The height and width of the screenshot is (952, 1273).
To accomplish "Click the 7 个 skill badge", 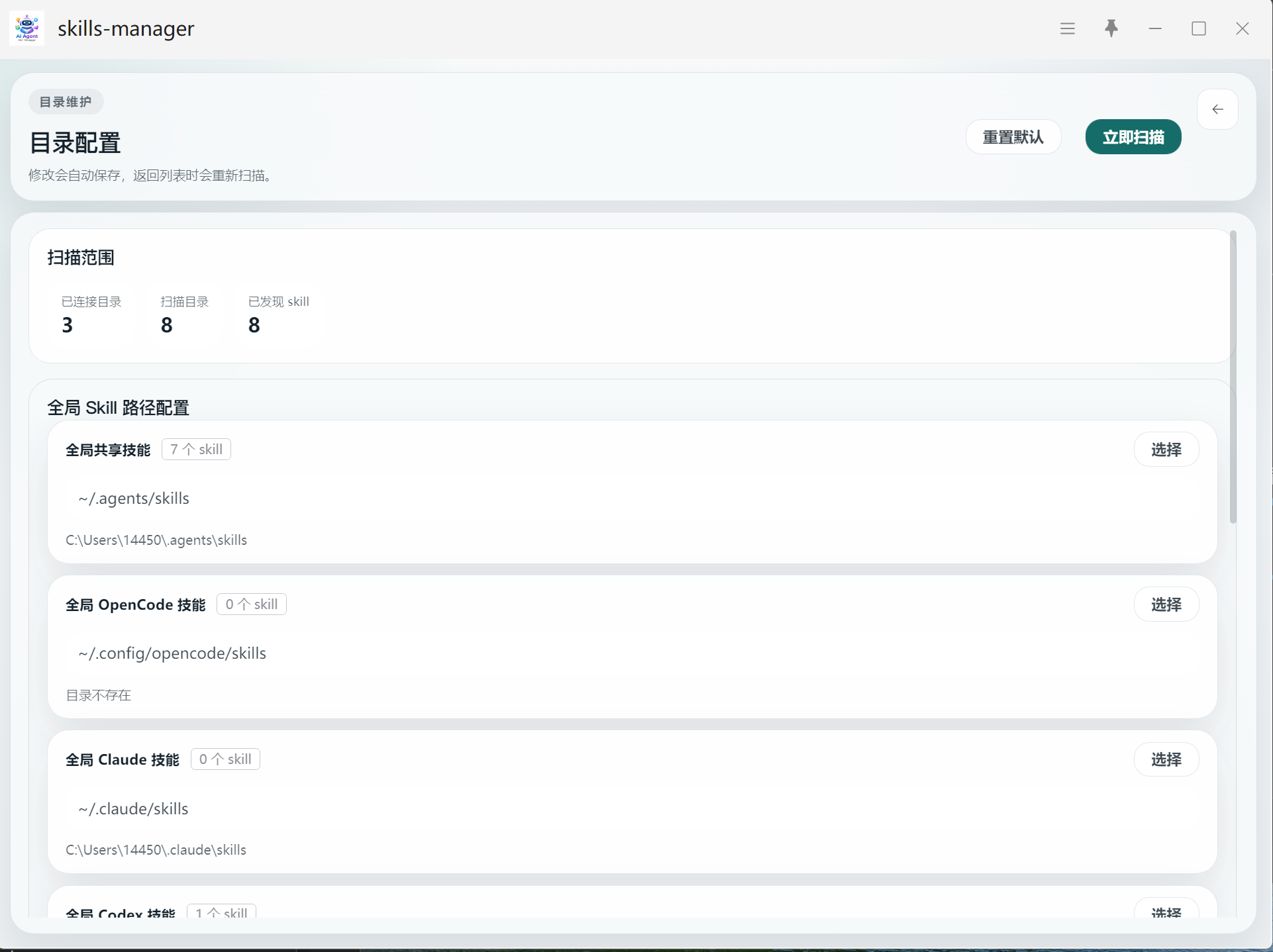I will [x=196, y=450].
